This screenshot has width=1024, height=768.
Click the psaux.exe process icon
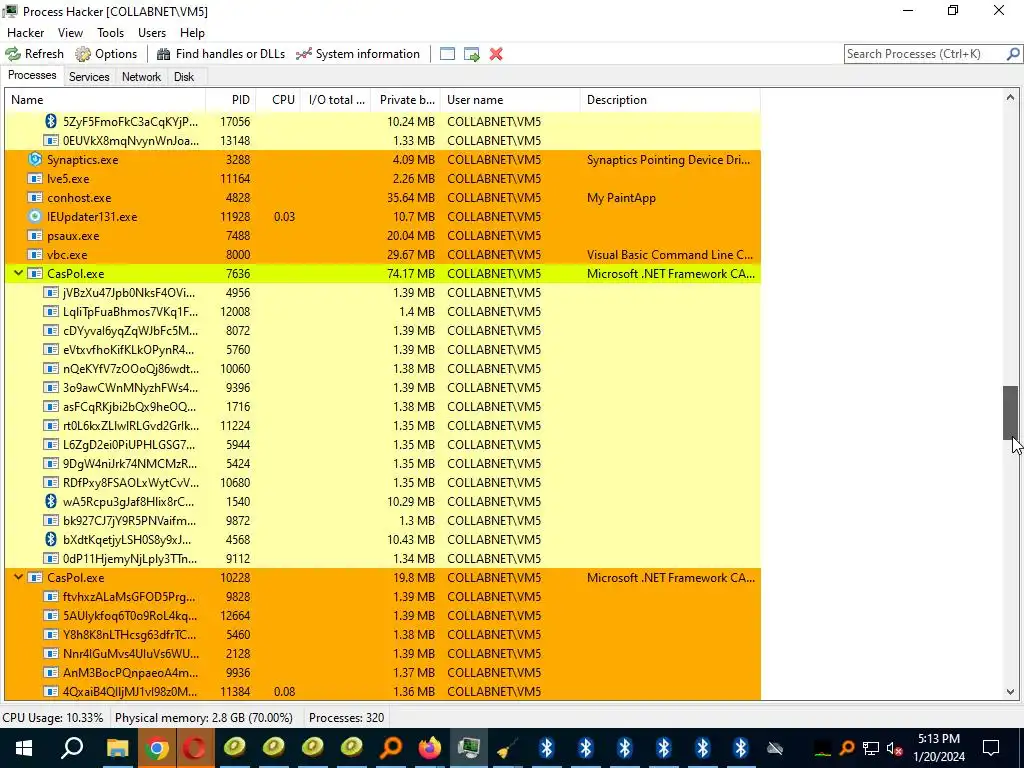click(x=35, y=236)
